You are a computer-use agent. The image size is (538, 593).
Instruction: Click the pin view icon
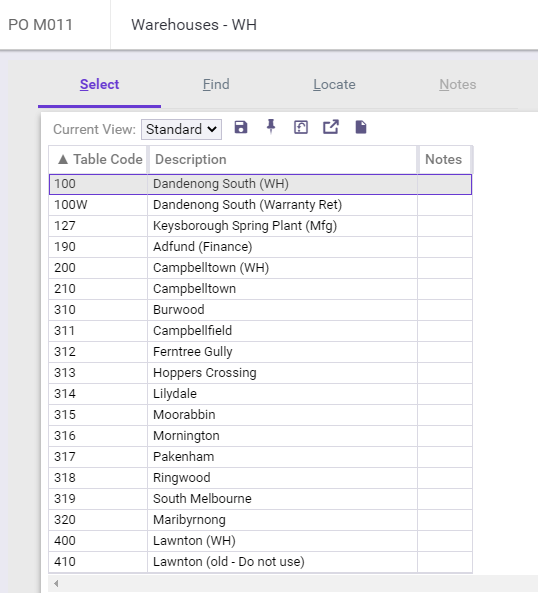271,127
